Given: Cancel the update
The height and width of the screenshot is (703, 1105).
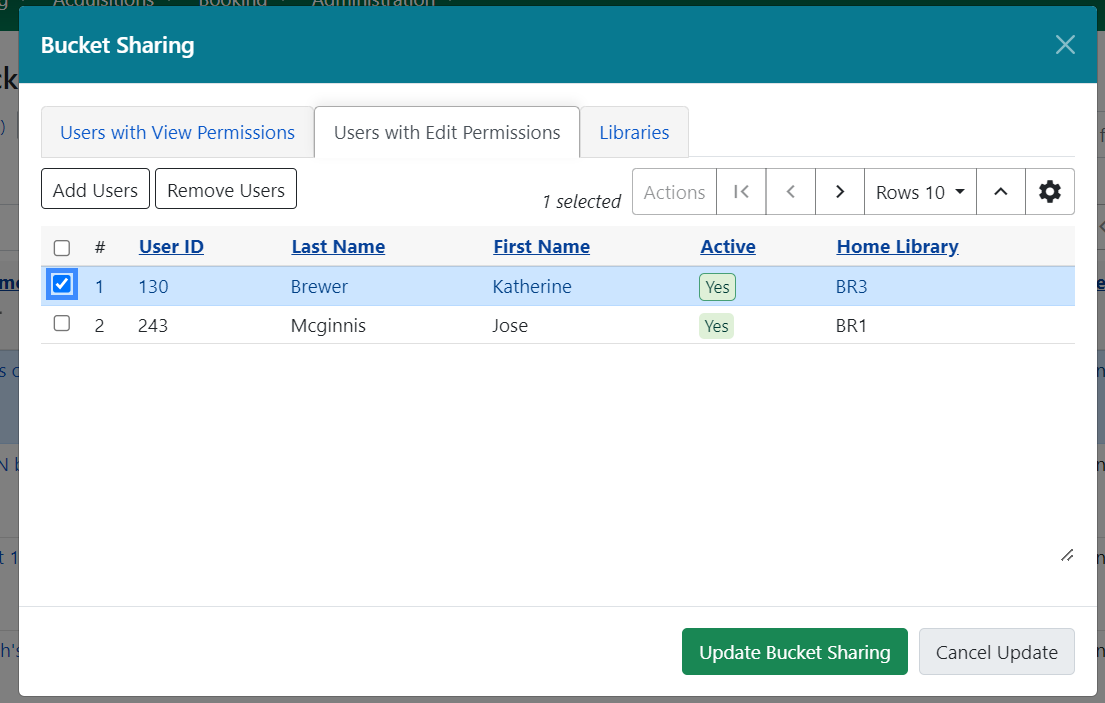Looking at the screenshot, I should [996, 651].
